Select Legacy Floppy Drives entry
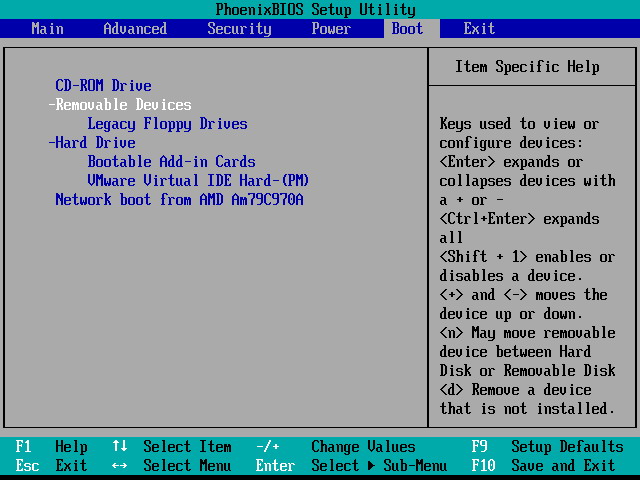 coord(167,124)
